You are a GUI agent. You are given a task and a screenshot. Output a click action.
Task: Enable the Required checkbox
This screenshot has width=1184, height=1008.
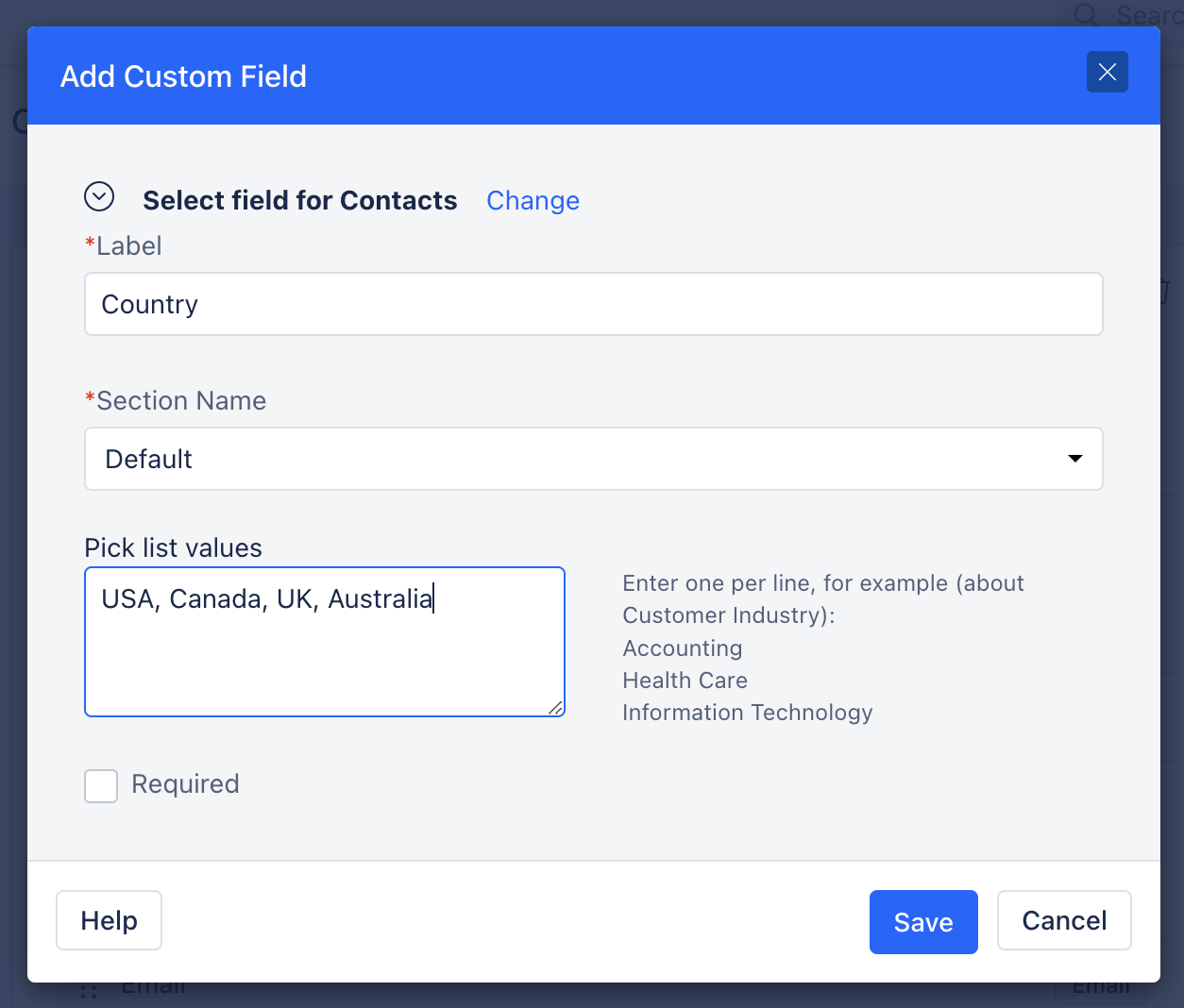point(101,786)
